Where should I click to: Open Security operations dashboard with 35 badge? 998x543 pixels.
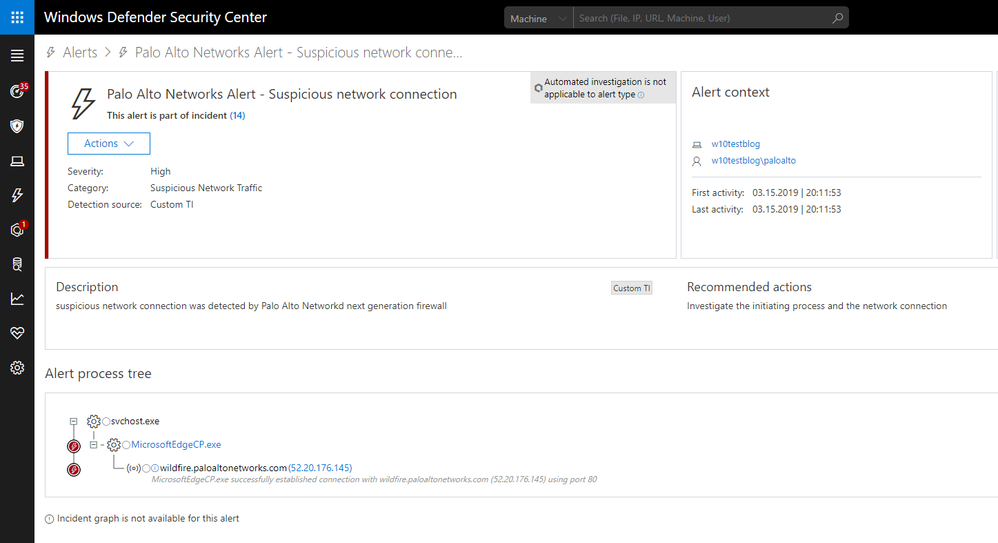17,91
